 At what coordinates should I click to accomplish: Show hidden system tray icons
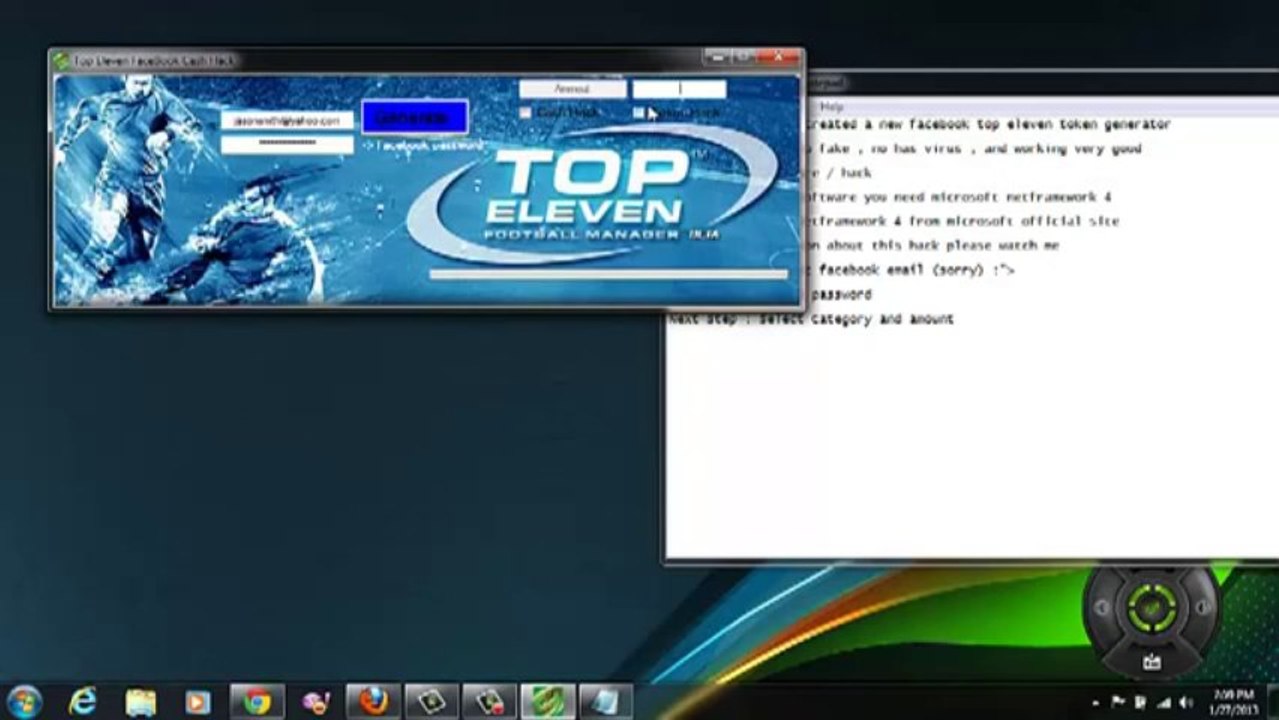pyautogui.click(x=1097, y=702)
